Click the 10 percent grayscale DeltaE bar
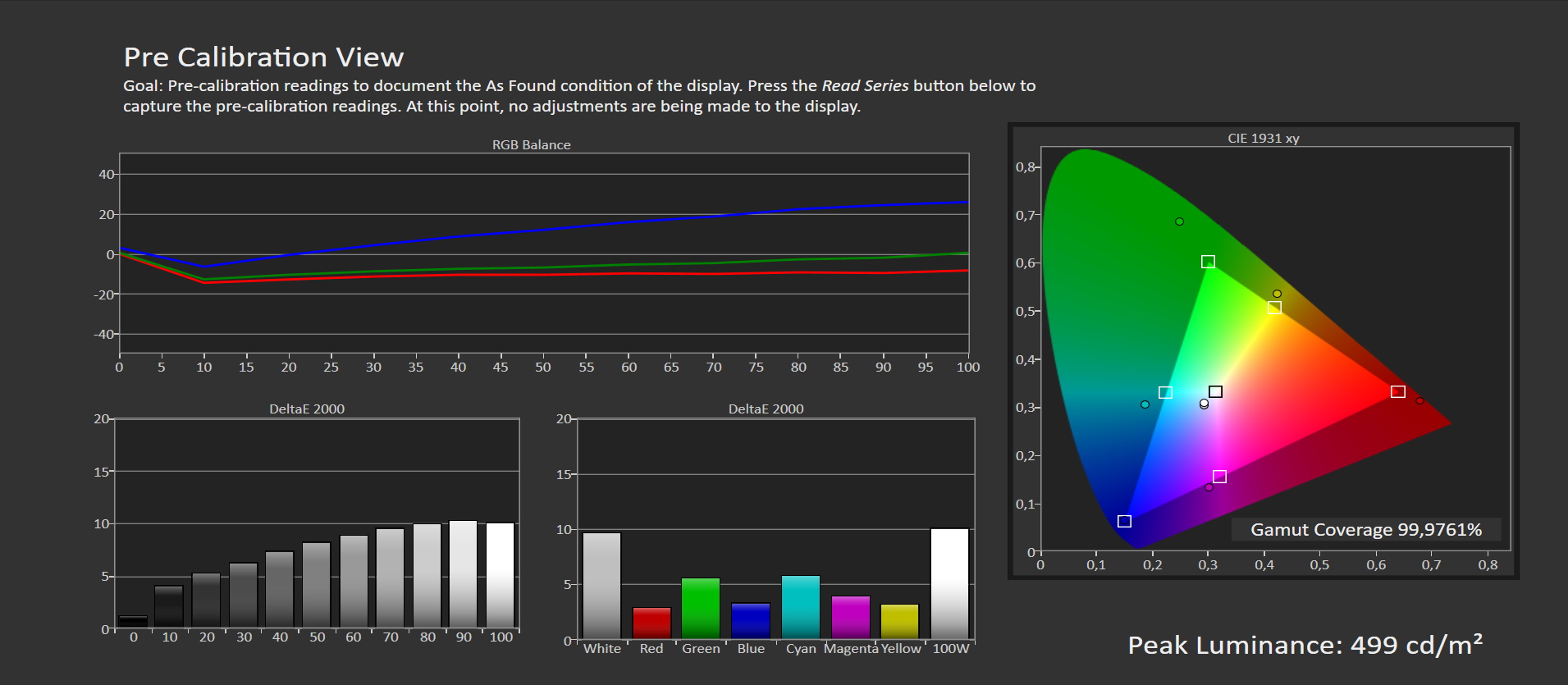This screenshot has width=1568, height=685. click(169, 607)
